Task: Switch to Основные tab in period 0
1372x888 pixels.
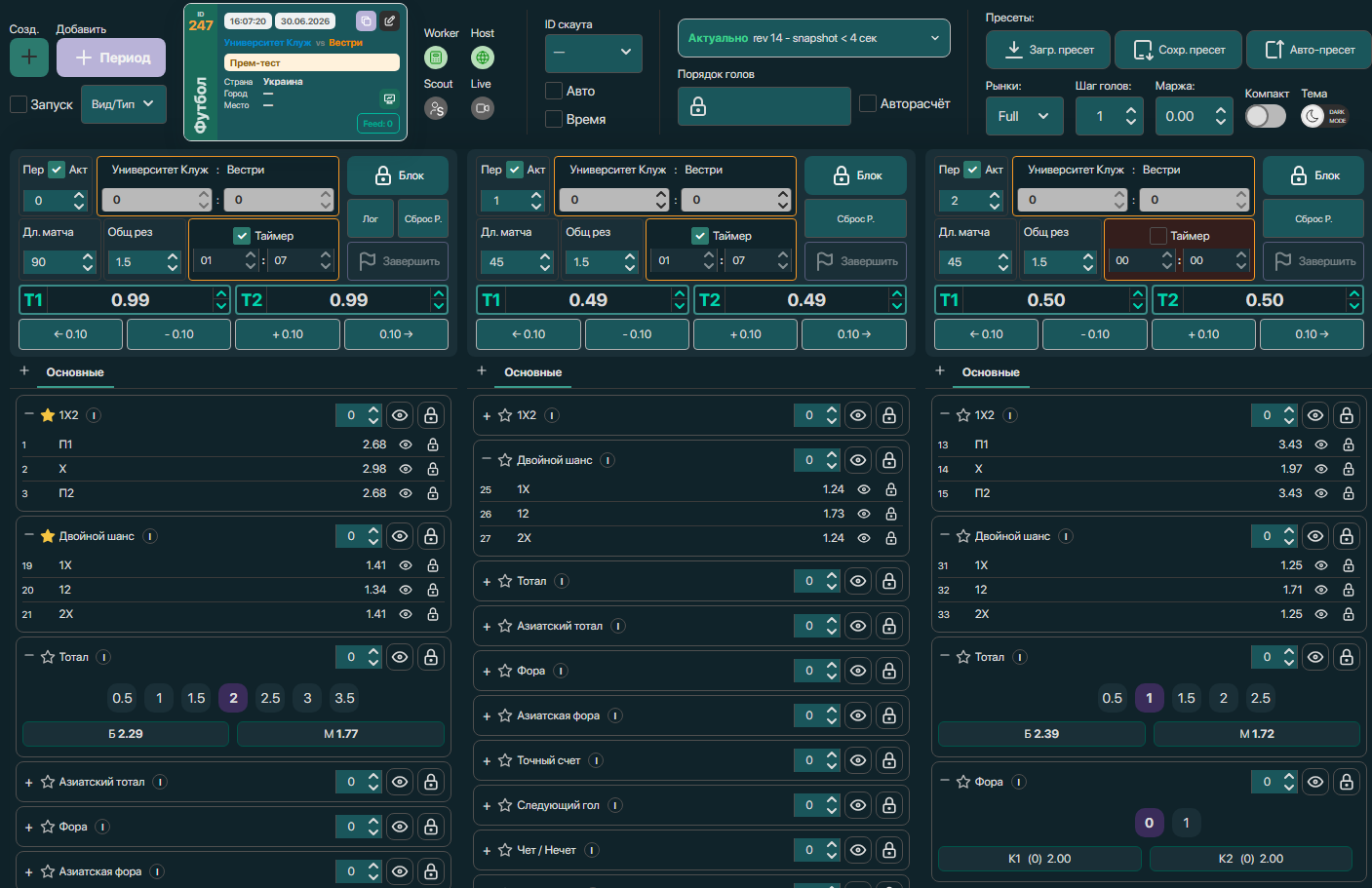Action: point(75,372)
